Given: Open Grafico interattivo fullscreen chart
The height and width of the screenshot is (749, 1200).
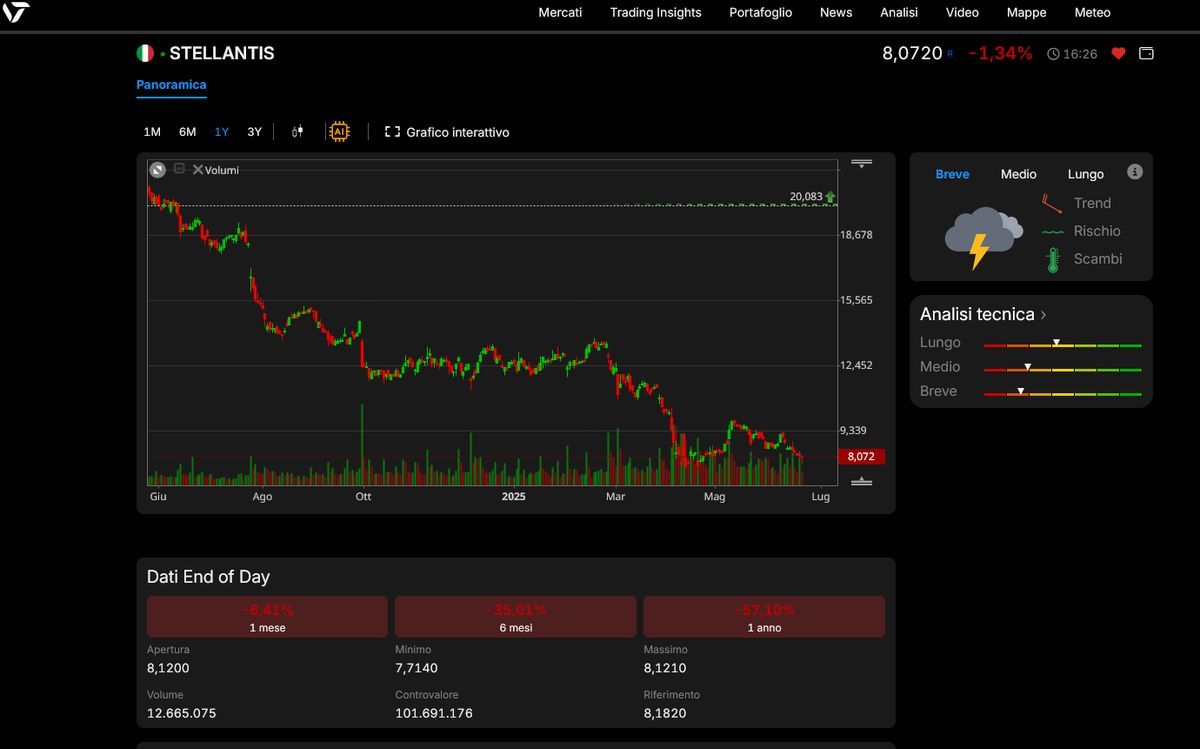Looking at the screenshot, I should click(x=447, y=132).
